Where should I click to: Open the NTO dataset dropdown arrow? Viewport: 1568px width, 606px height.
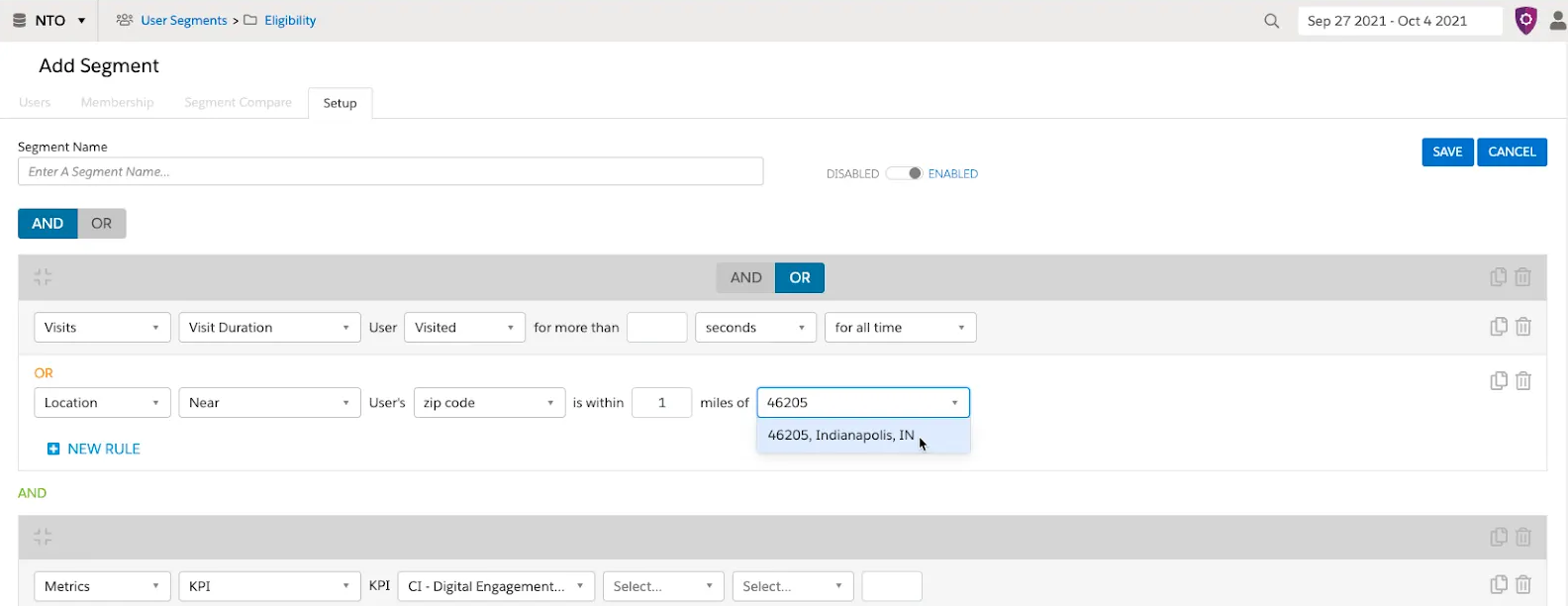click(81, 21)
